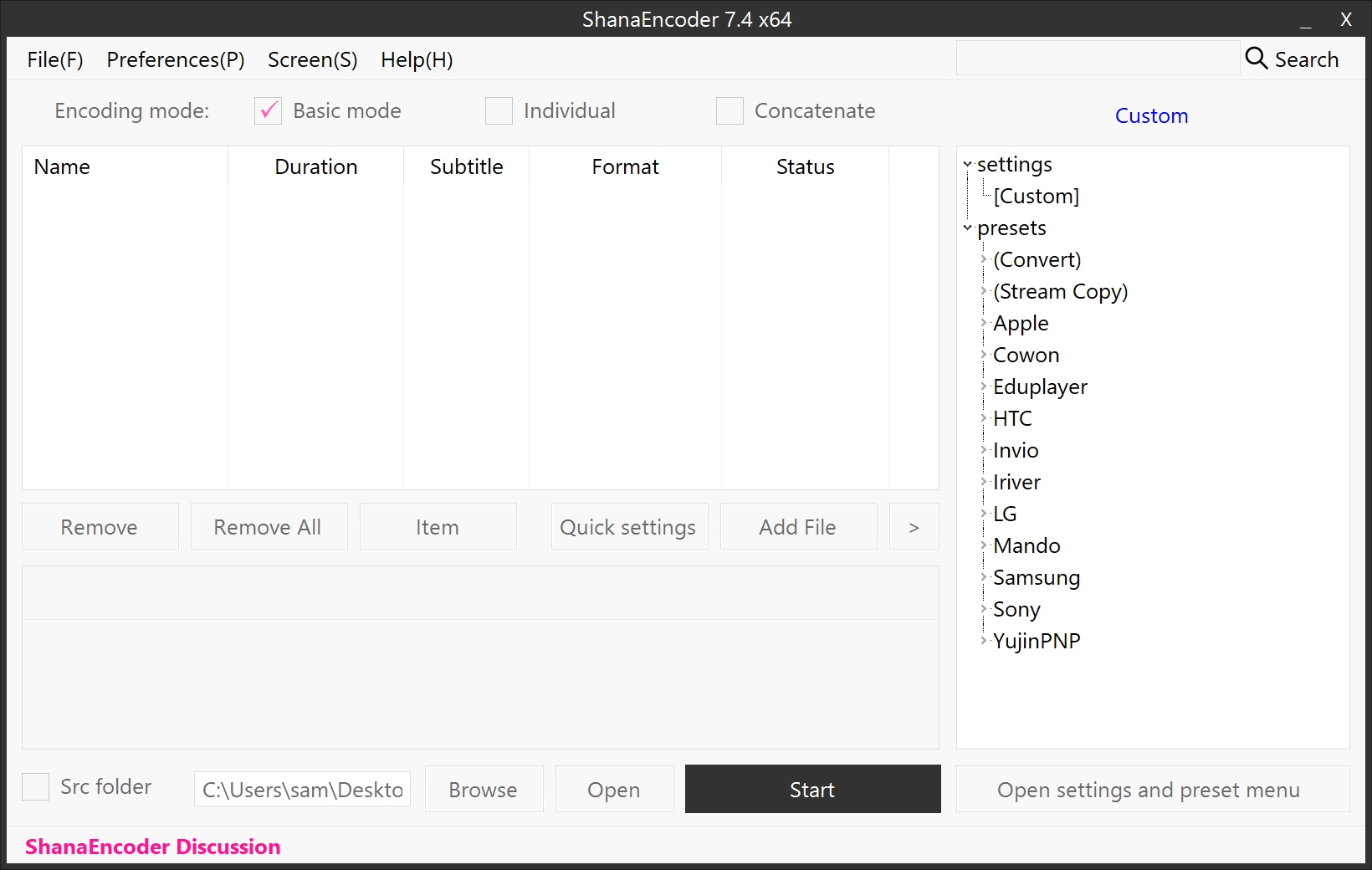Click the Search label text
This screenshot has width=1372, height=870.
tap(1307, 59)
